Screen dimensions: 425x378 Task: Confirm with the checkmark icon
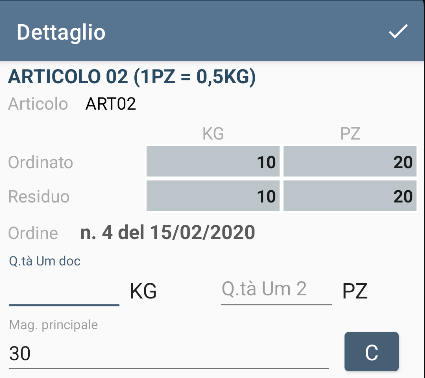point(398,32)
